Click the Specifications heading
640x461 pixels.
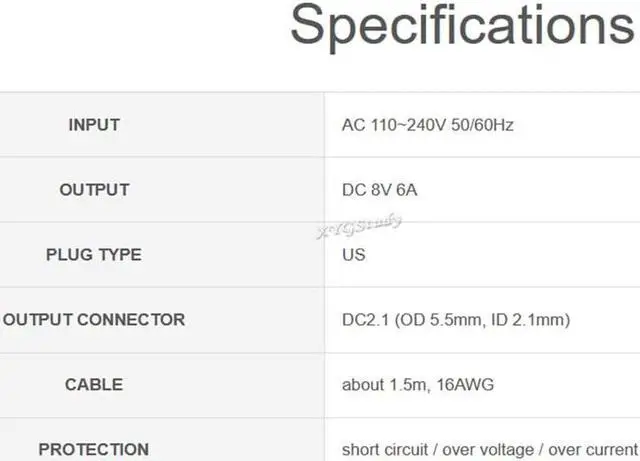(x=463, y=25)
